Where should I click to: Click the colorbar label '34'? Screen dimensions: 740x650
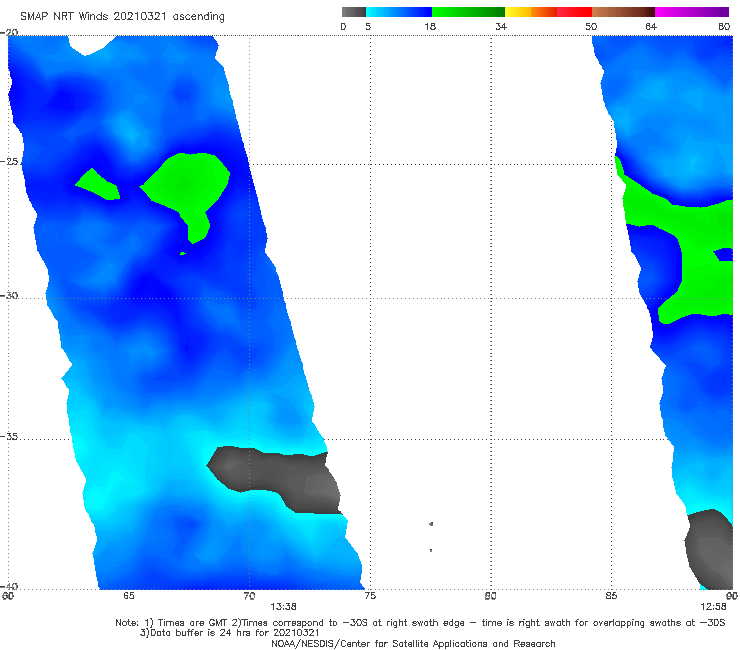pos(501,26)
